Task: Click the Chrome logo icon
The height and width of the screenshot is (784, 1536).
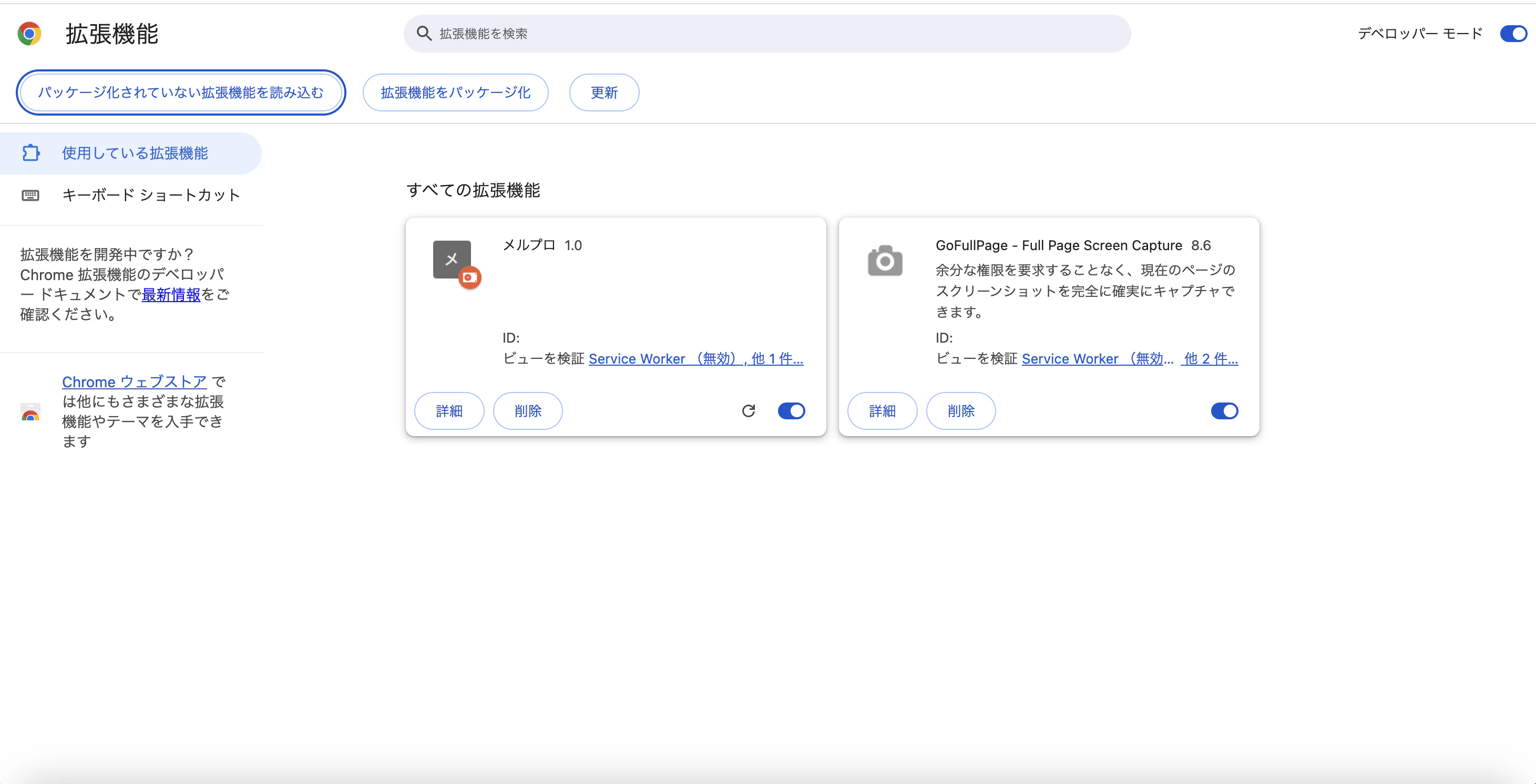Action: pos(30,34)
